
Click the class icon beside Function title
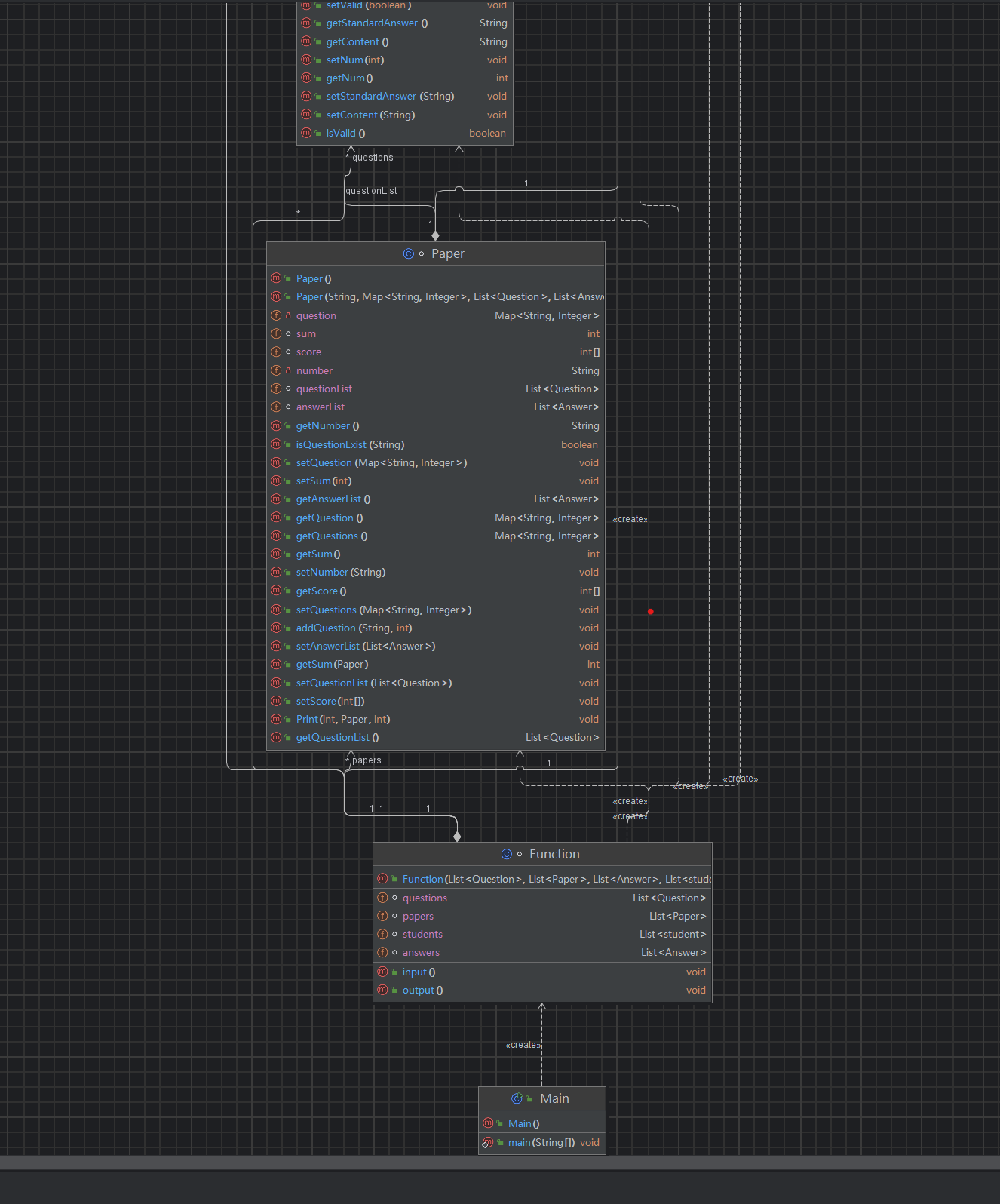[507, 854]
